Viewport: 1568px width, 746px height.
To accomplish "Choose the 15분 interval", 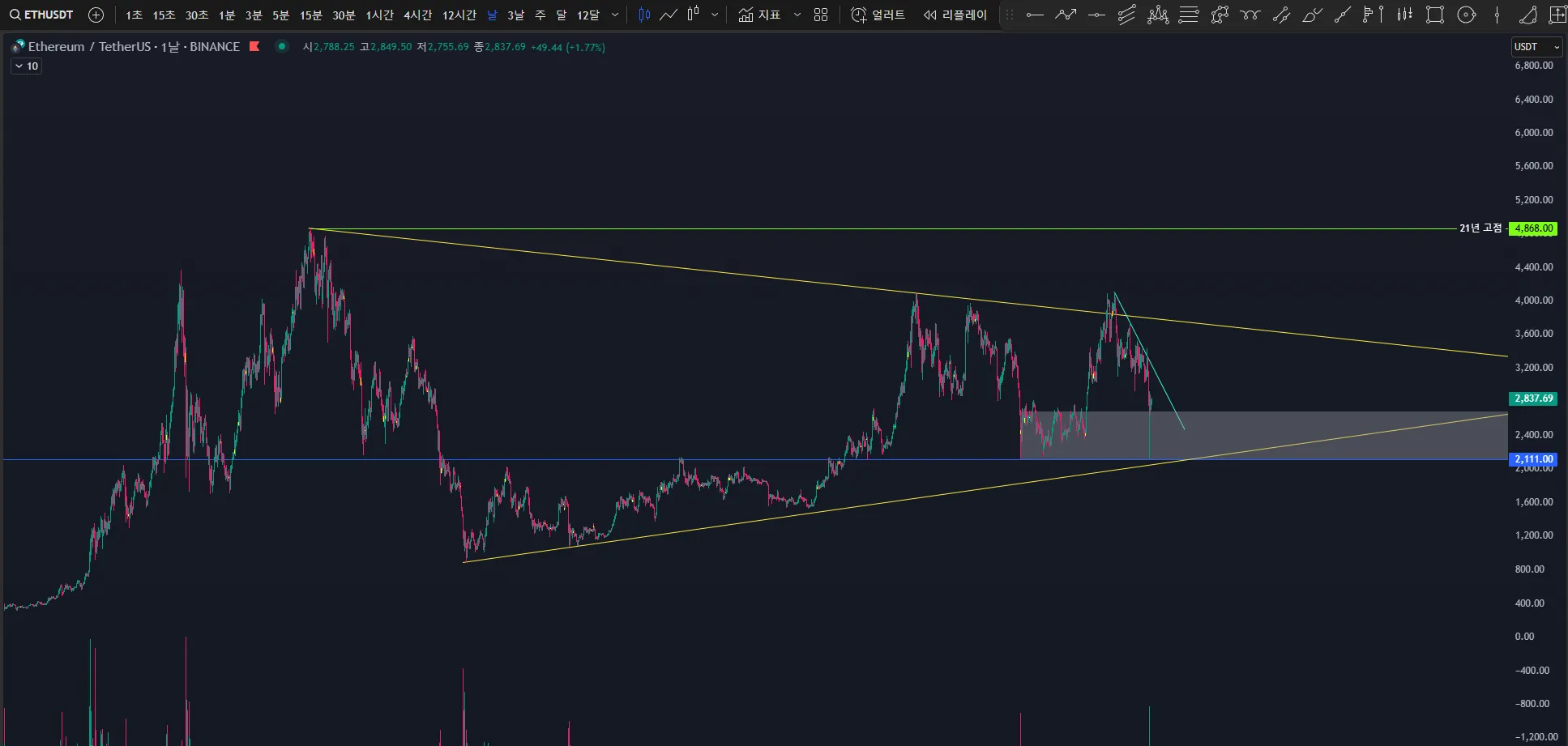I will [x=311, y=15].
